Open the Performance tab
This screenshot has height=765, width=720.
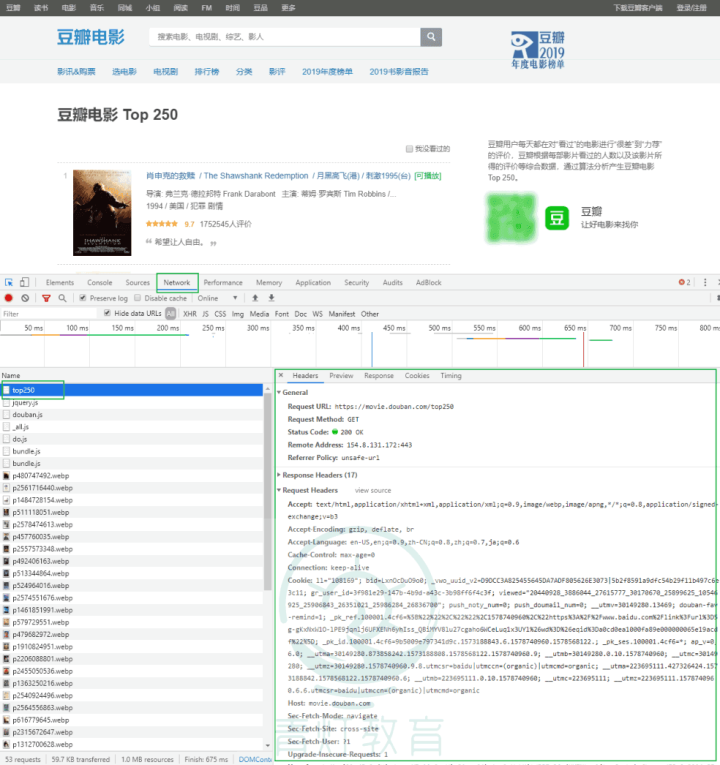223,282
